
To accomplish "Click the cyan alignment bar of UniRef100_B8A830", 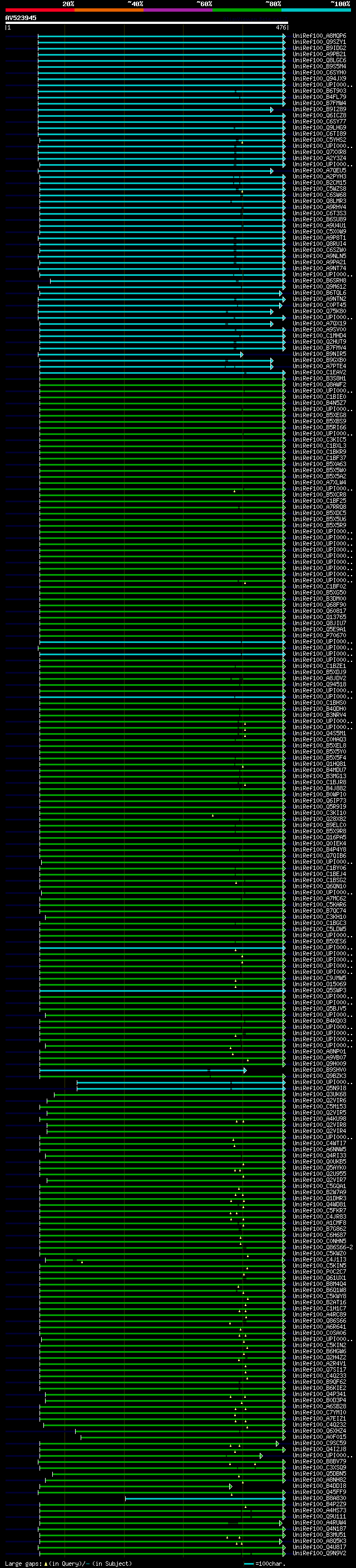I will [205, 1498].
